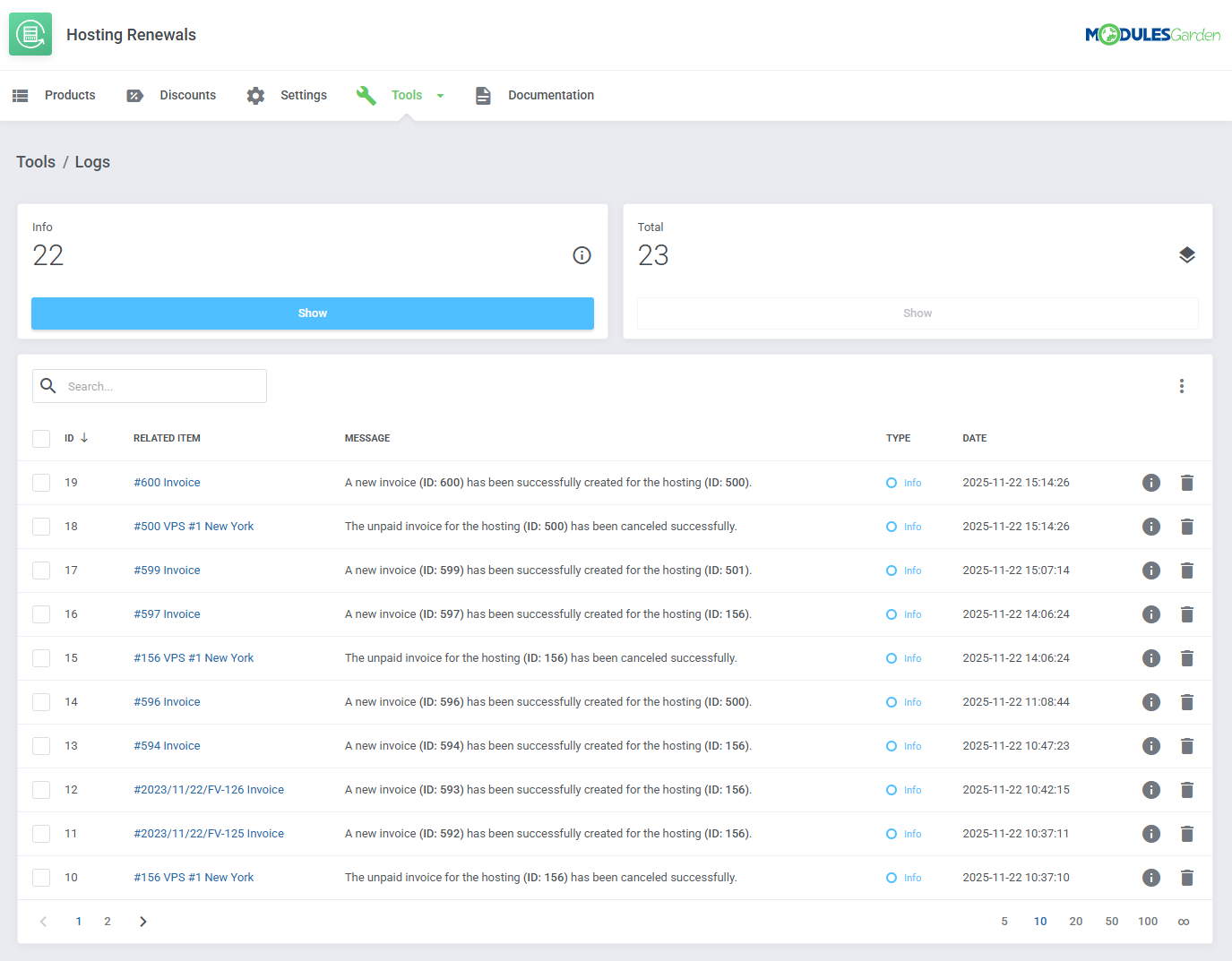Image resolution: width=1232 pixels, height=961 pixels.
Task: Open the three-dot table options menu
Action: [x=1182, y=385]
